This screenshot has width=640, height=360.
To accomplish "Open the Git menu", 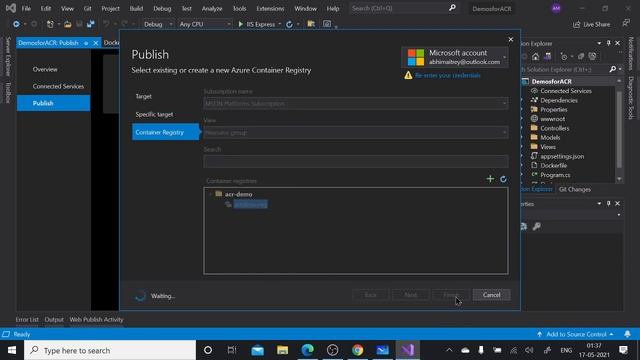I will (x=87, y=8).
